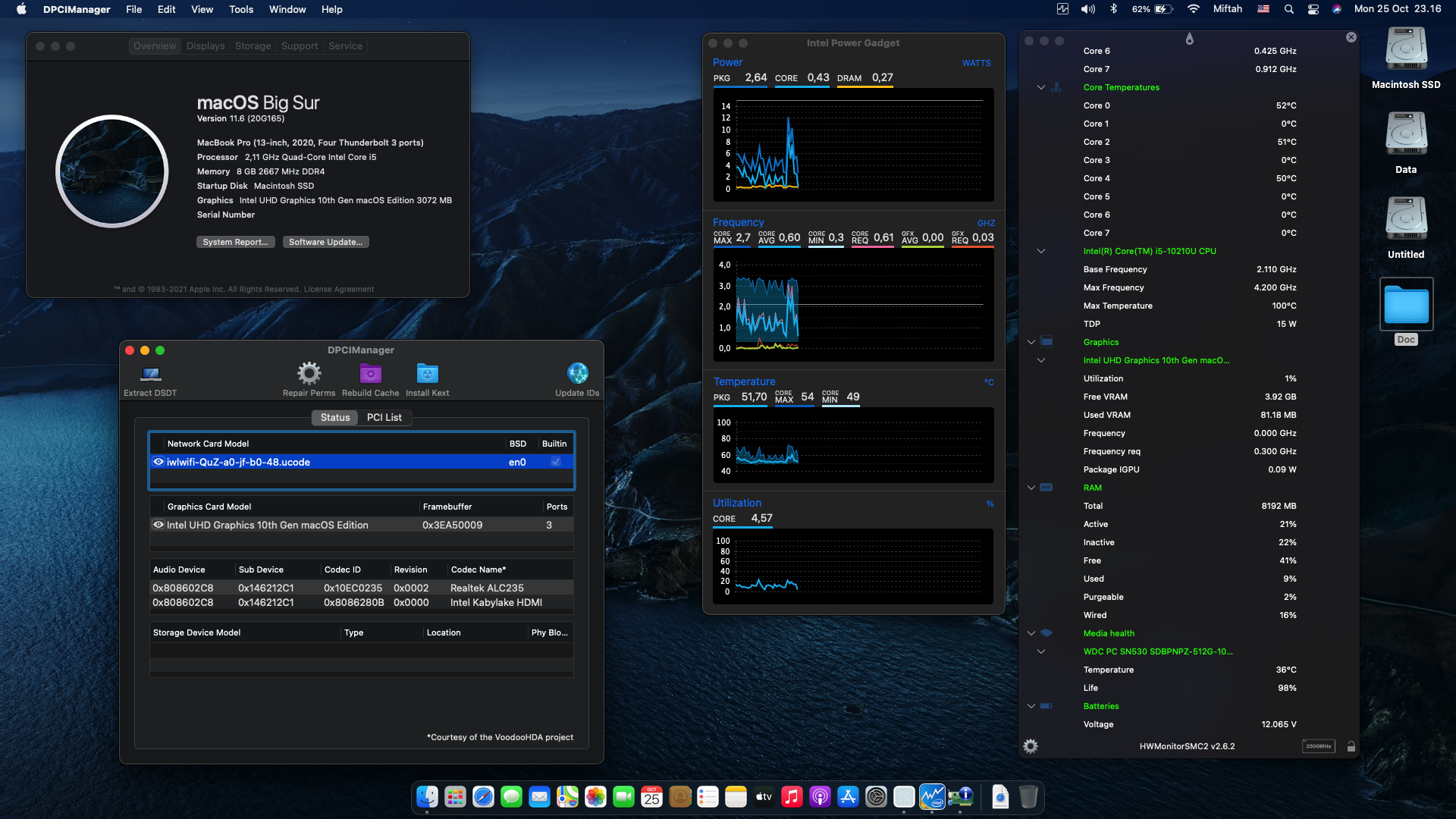Open Podcasts from the Dock
The height and width of the screenshot is (819, 1456).
point(820,797)
